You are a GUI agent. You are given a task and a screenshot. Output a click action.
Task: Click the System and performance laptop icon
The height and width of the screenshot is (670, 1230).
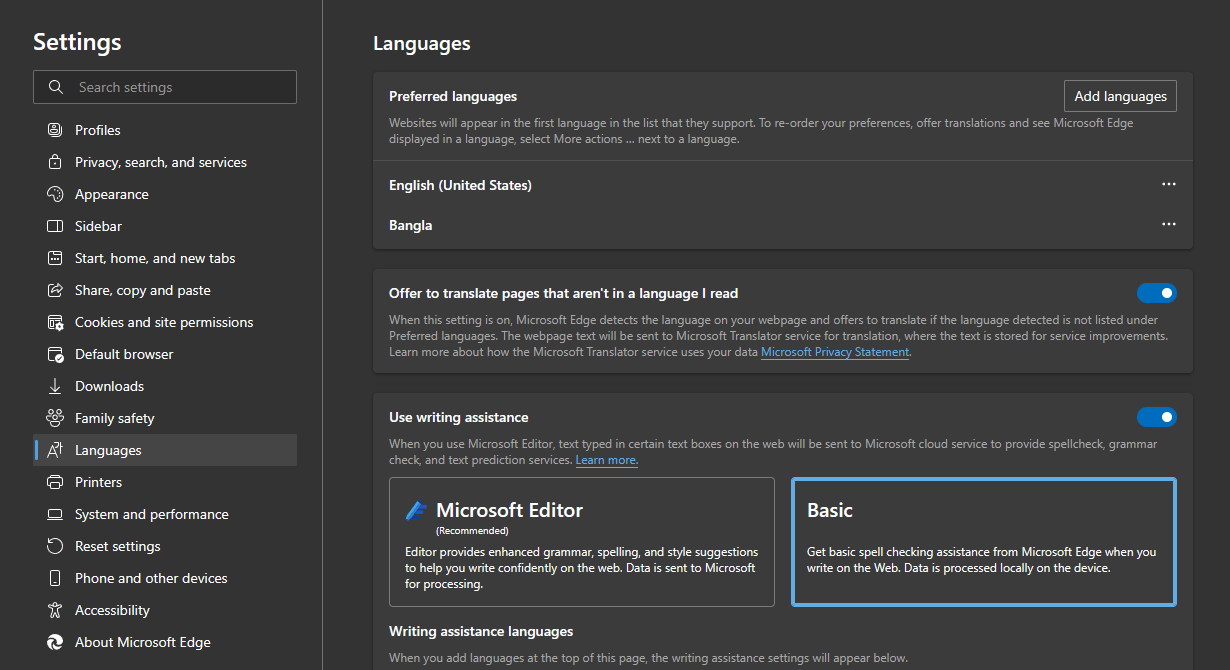[x=55, y=514]
